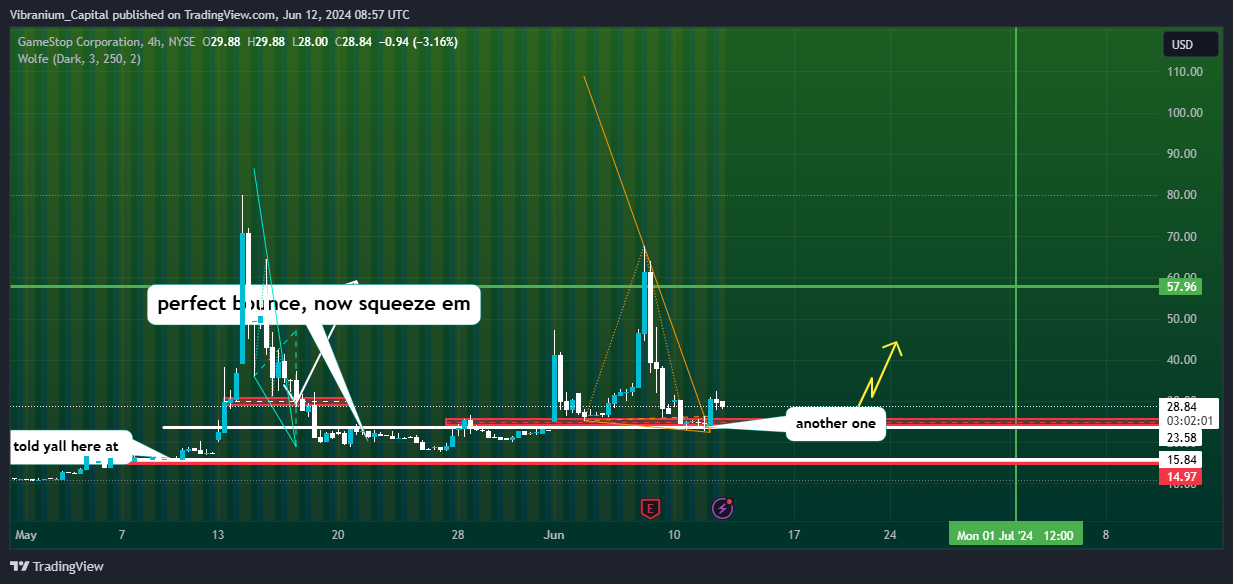The image size is (1233, 584).
Task: Click the 17 date on time axis
Action: 793,535
